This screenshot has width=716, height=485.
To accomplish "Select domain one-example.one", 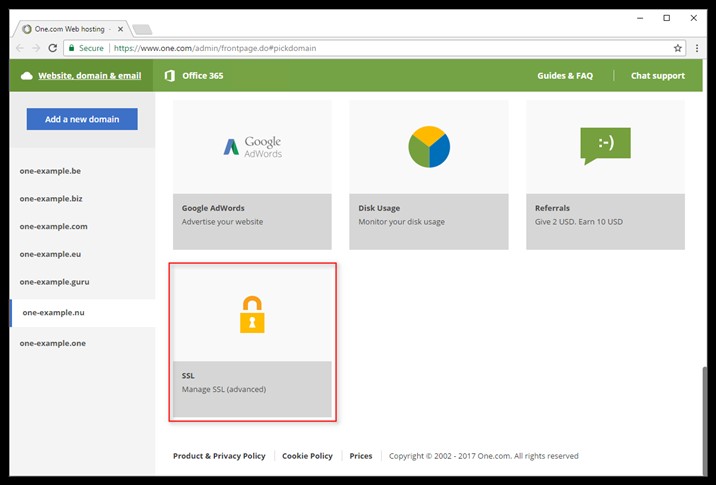I will [x=53, y=343].
